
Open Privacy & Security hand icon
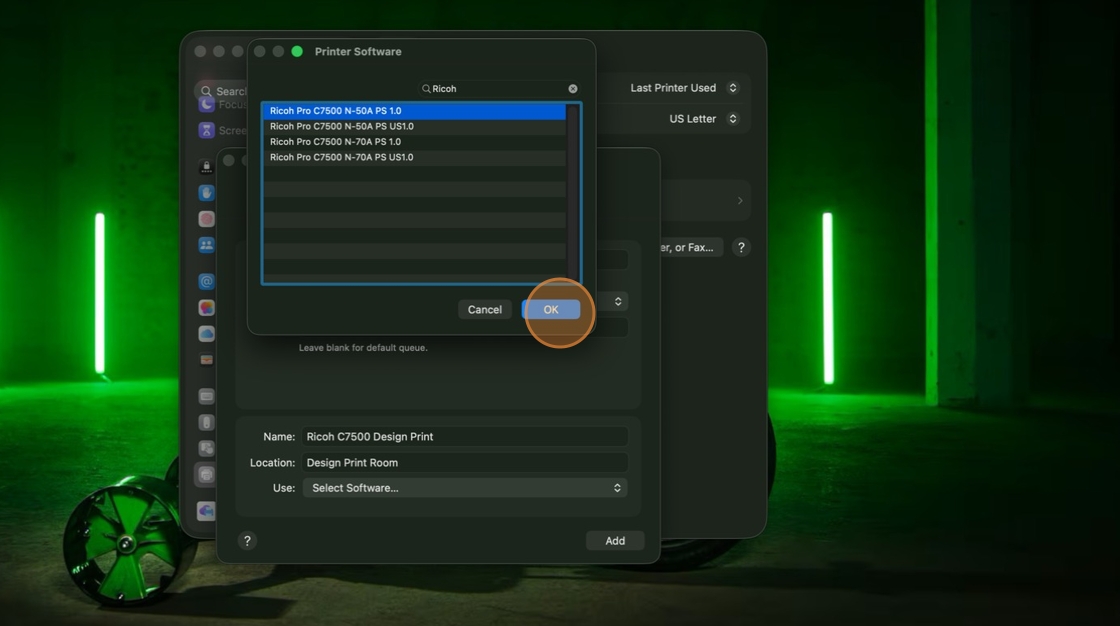pyautogui.click(x=206, y=193)
